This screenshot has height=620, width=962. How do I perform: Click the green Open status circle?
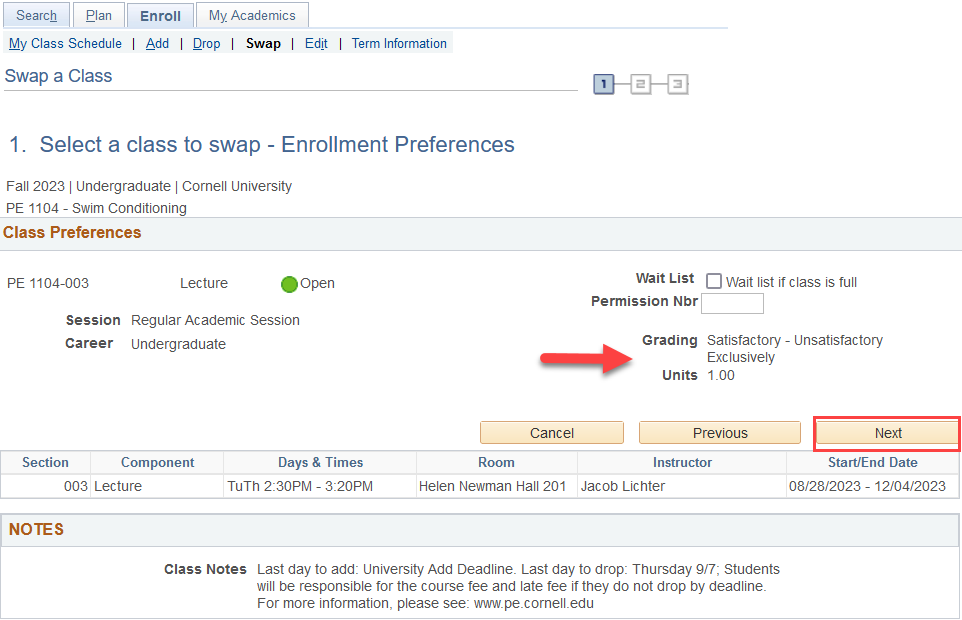289,284
